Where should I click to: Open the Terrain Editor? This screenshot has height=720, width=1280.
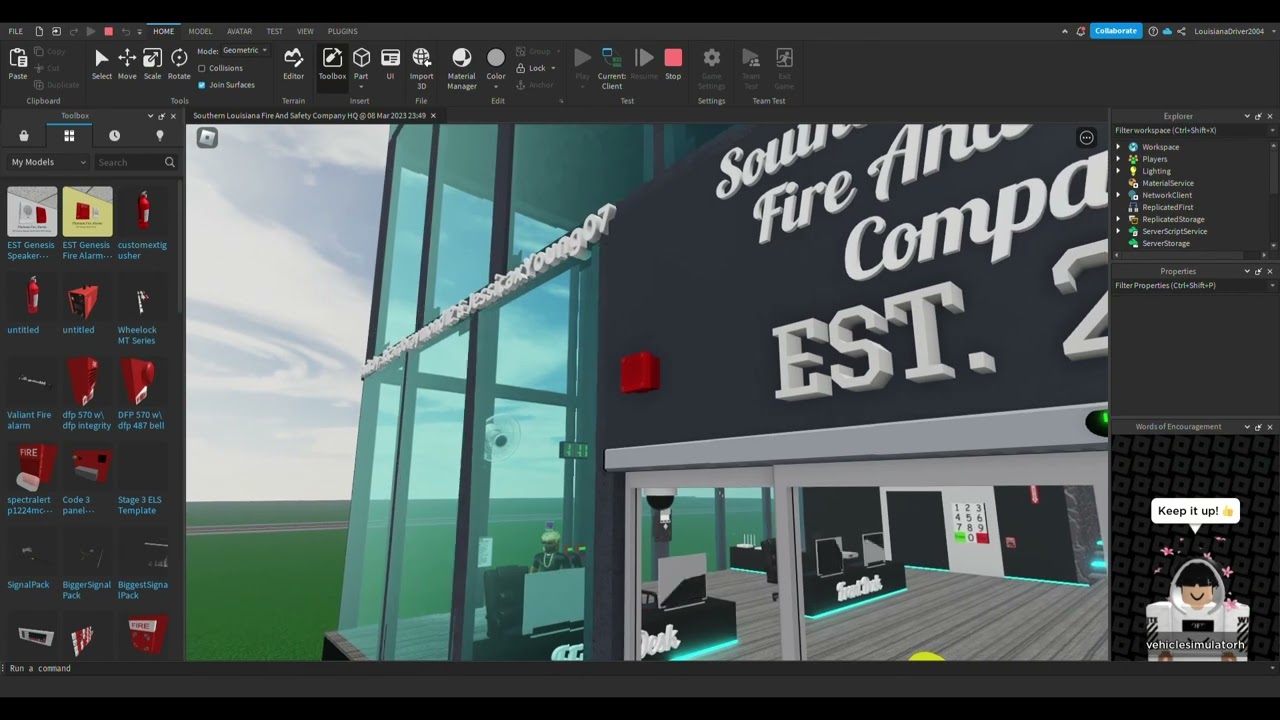(293, 64)
